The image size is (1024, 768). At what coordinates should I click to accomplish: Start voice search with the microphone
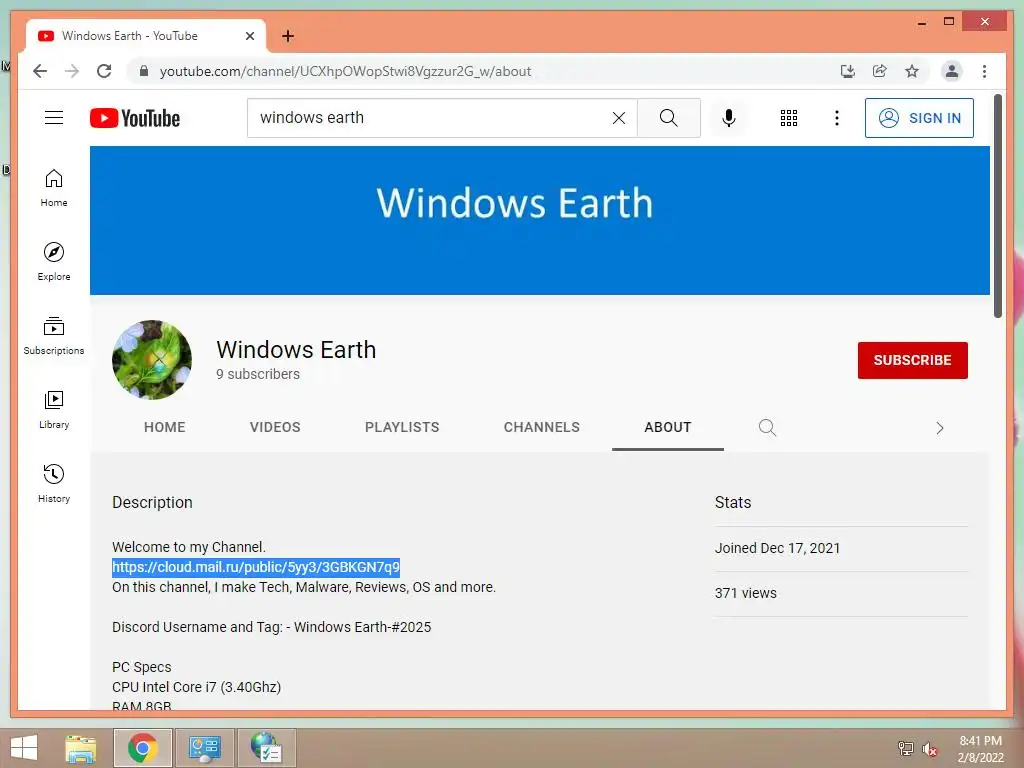point(729,118)
